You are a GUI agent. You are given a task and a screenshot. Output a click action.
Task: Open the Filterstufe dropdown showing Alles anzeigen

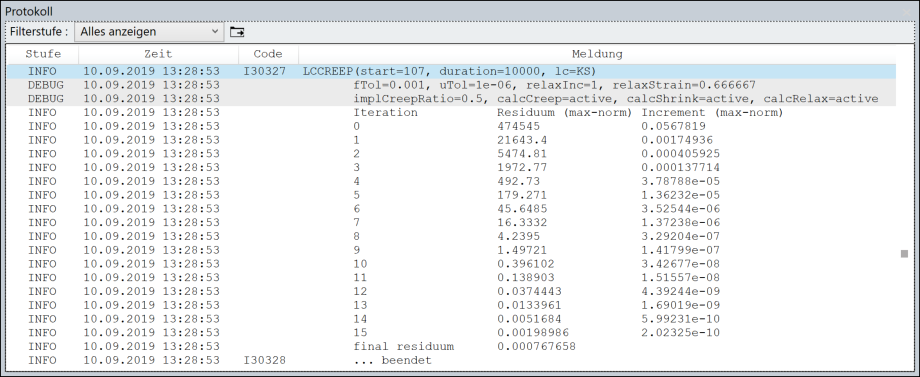click(x=149, y=32)
